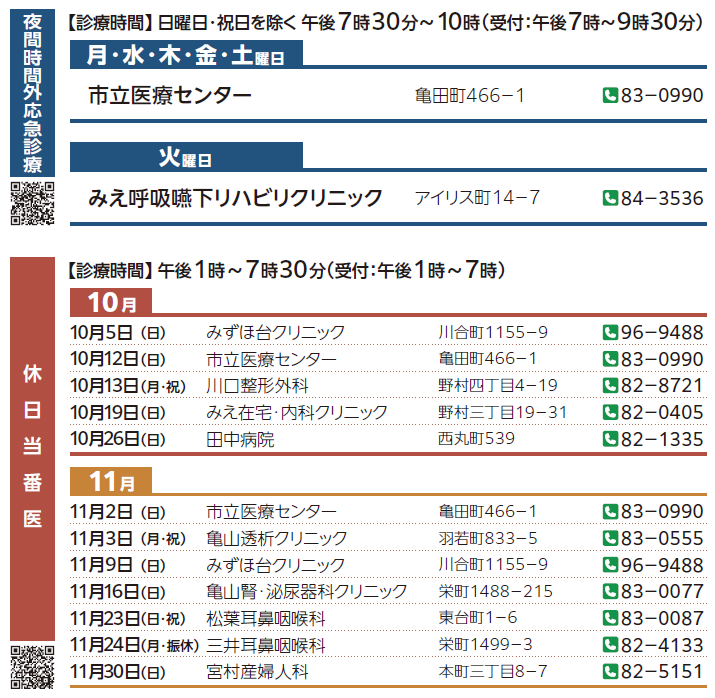Click the phone icon for みえ呼吸嚥下リハビリクリニック

609,198
